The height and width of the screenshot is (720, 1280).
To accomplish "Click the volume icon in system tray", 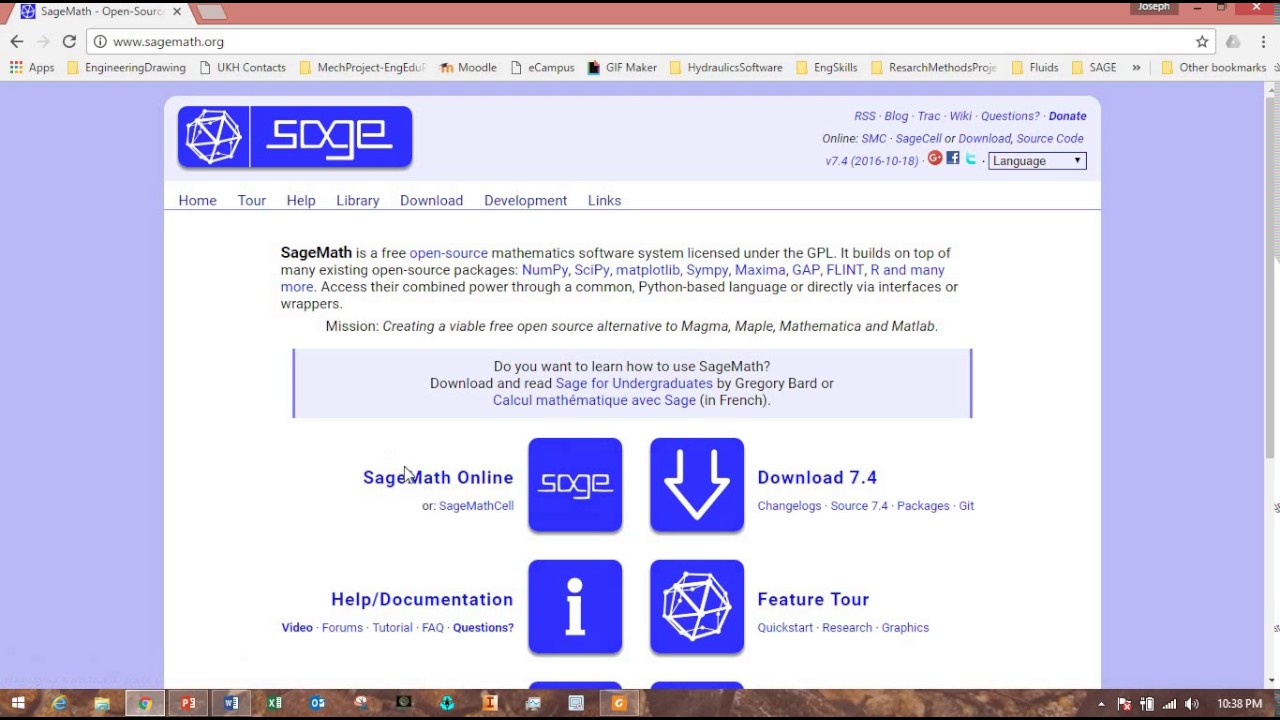I will point(1191,704).
